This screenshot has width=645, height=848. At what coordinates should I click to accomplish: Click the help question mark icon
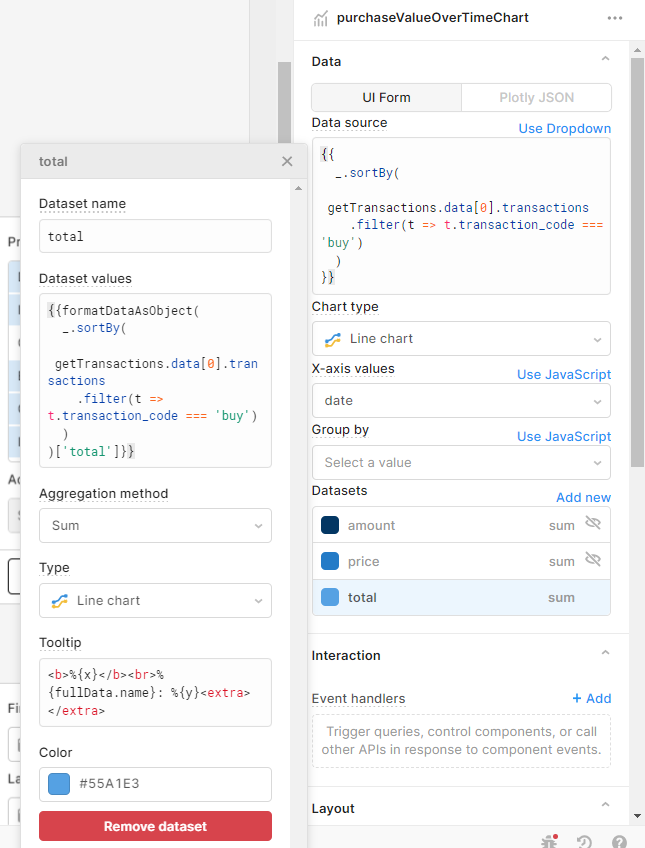[619, 842]
